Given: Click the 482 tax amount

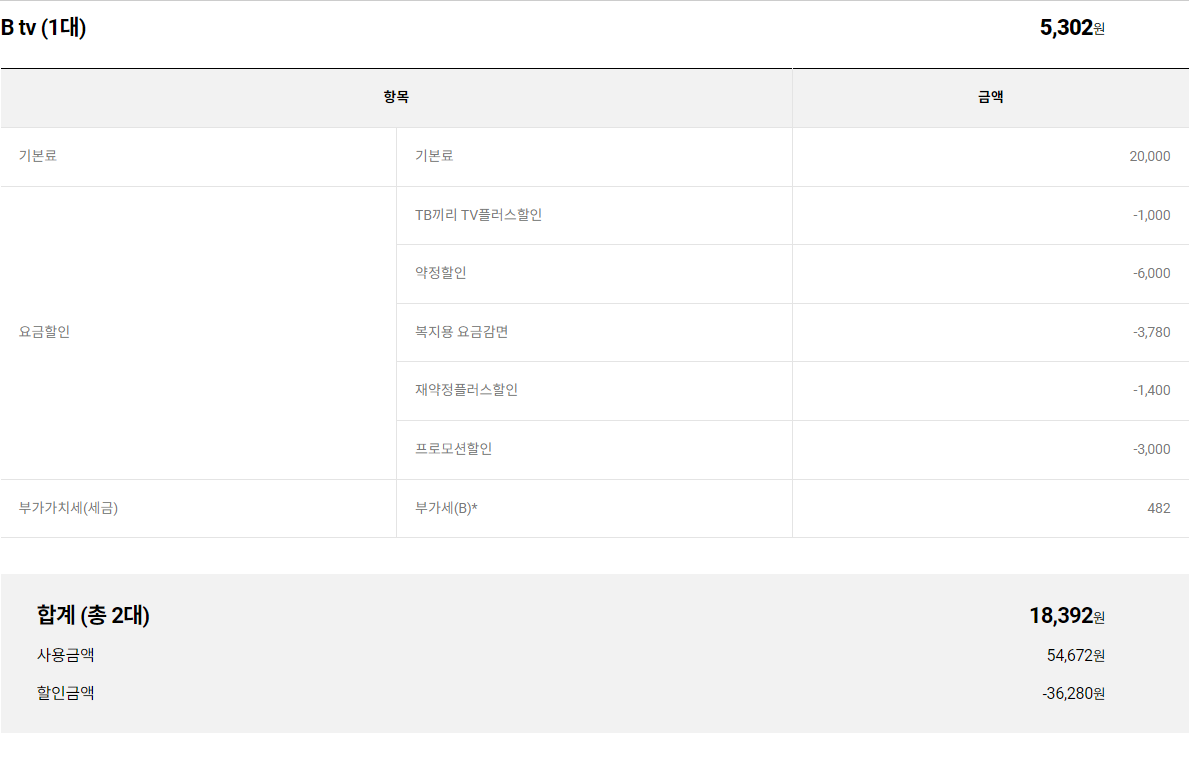Looking at the screenshot, I should pos(1158,508).
